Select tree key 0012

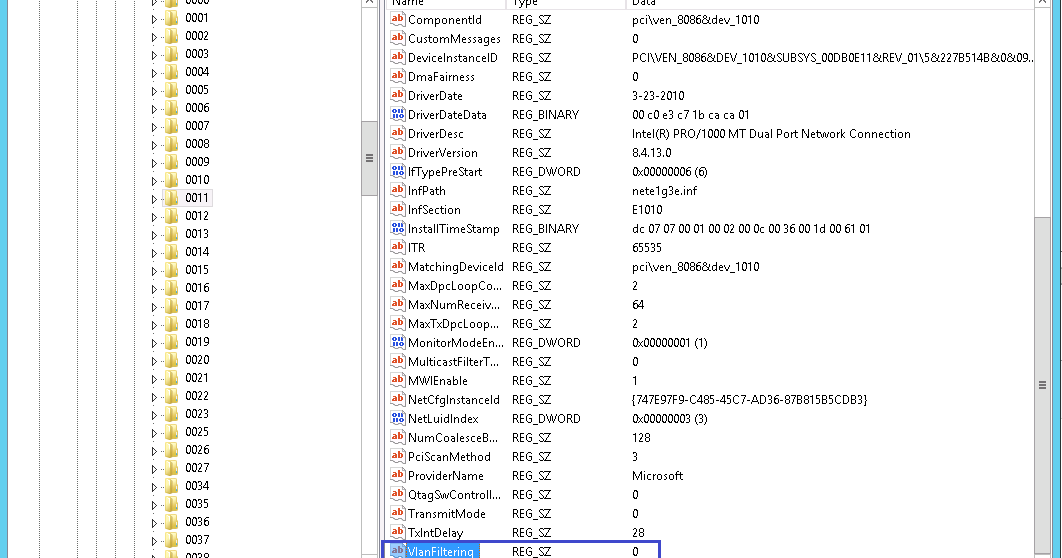pyautogui.click(x=197, y=215)
